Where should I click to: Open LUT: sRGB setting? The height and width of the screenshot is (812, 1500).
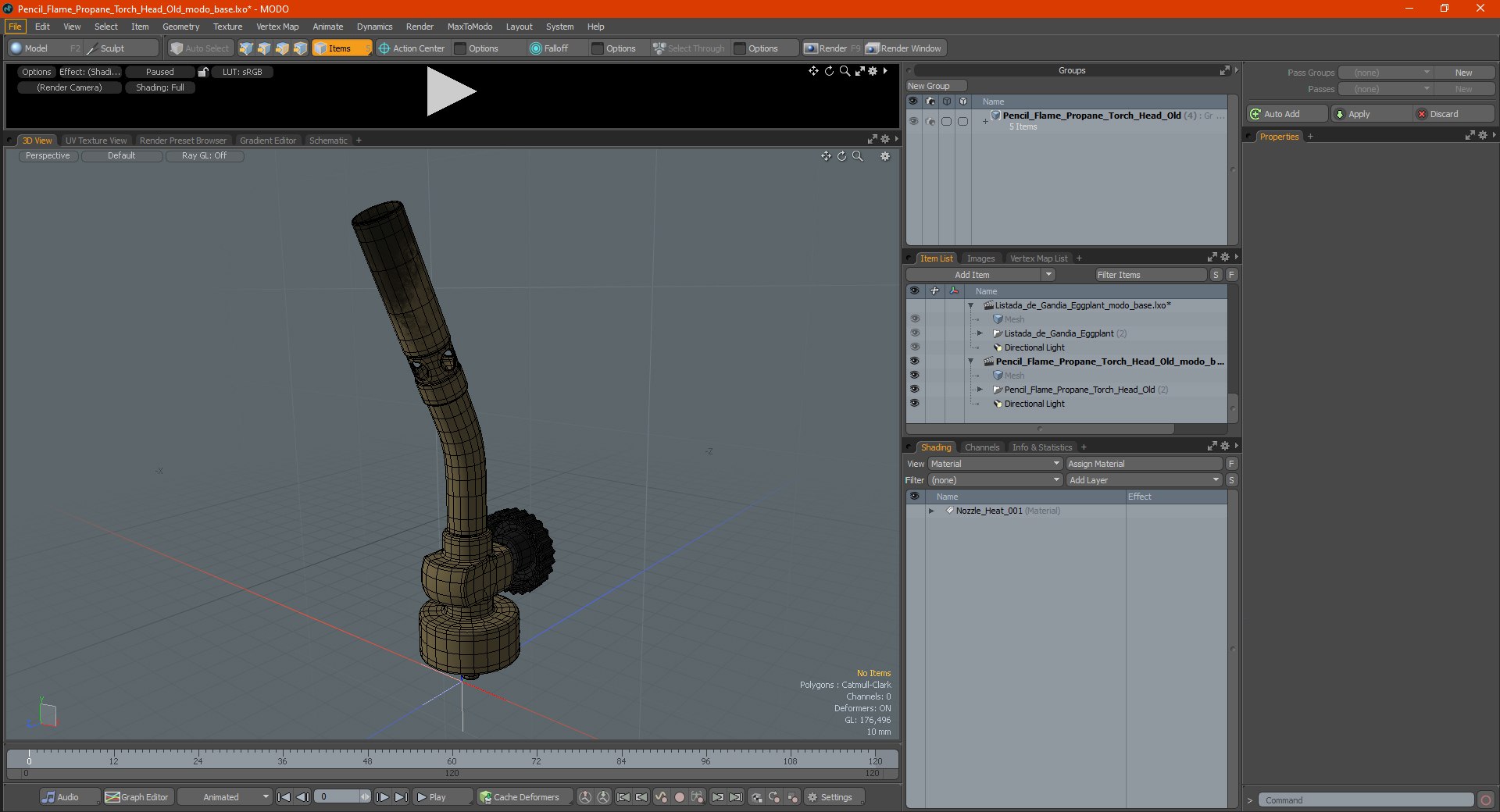pos(242,72)
